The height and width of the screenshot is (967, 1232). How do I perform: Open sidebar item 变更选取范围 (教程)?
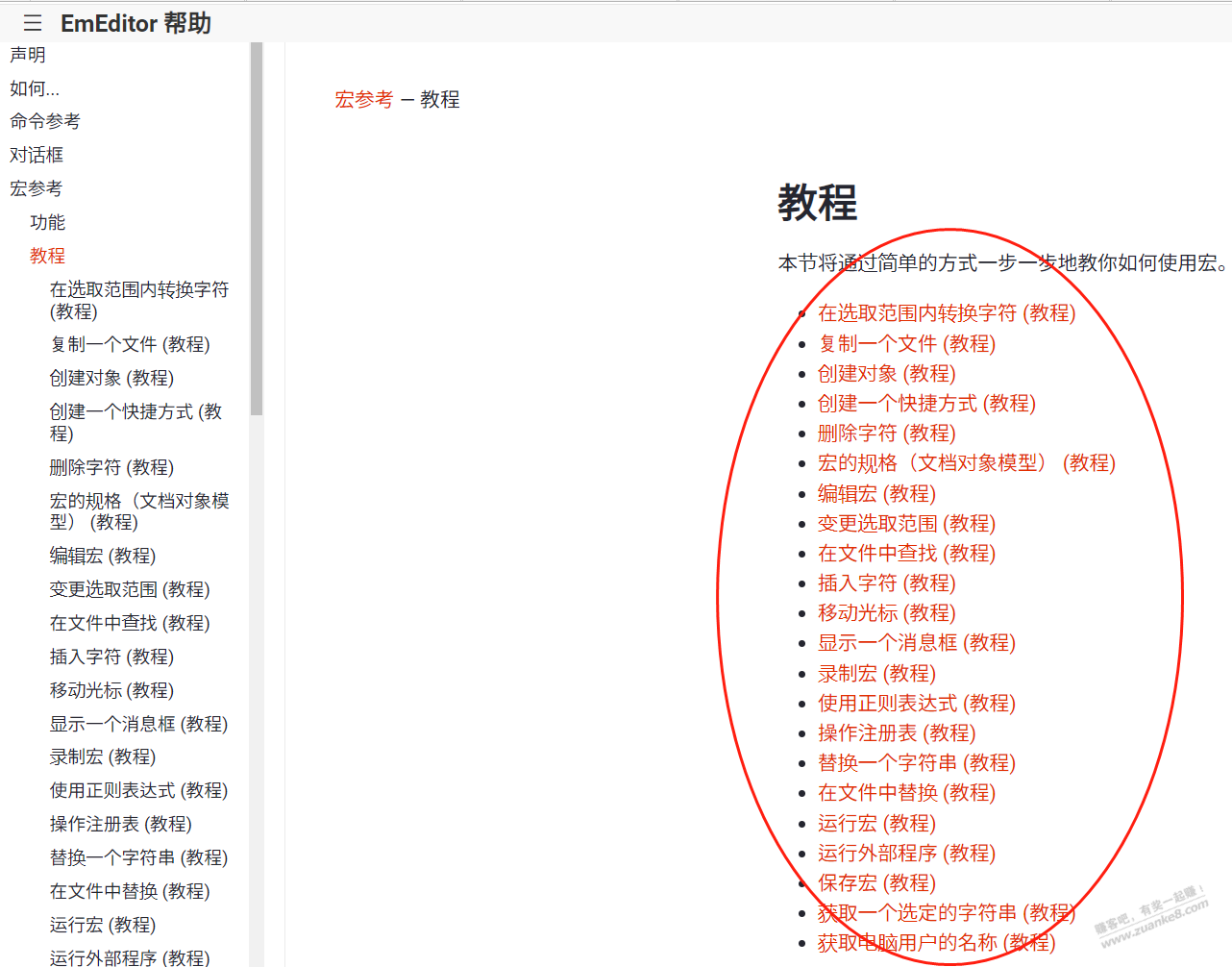pyautogui.click(x=130, y=589)
